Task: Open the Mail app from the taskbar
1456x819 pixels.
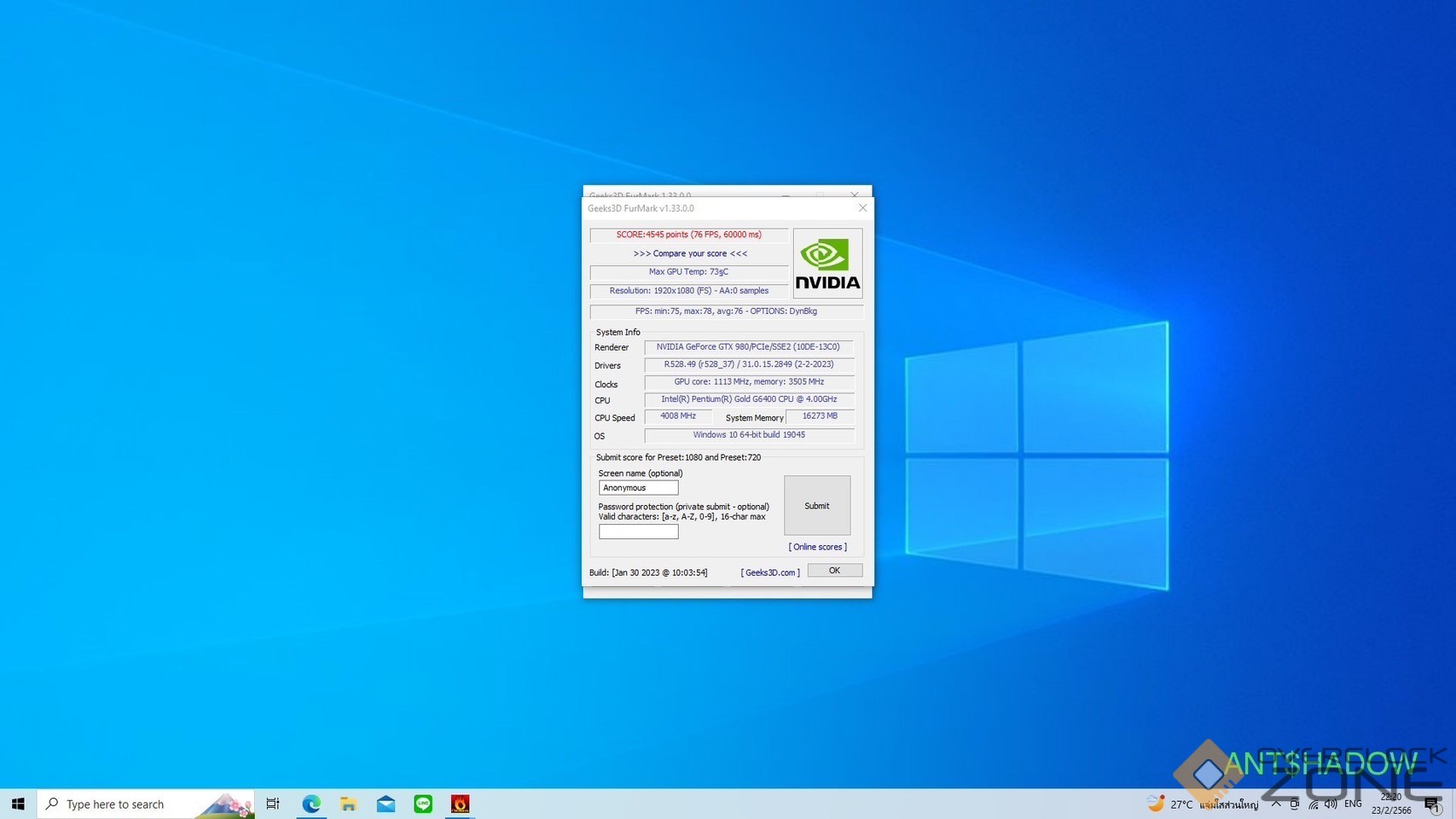Action: click(x=386, y=804)
